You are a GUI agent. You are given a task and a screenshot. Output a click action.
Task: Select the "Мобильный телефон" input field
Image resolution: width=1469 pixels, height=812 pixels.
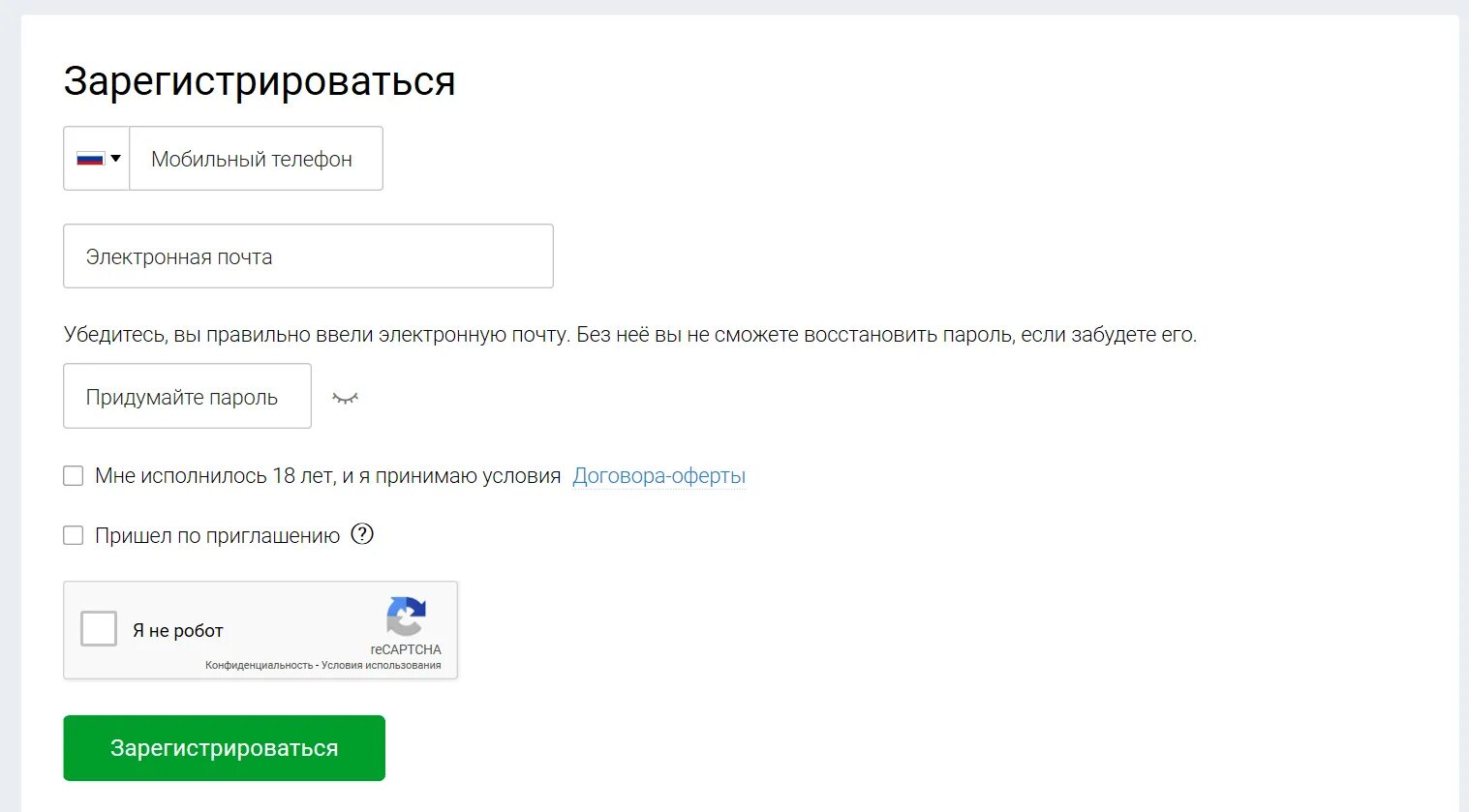tap(255, 158)
